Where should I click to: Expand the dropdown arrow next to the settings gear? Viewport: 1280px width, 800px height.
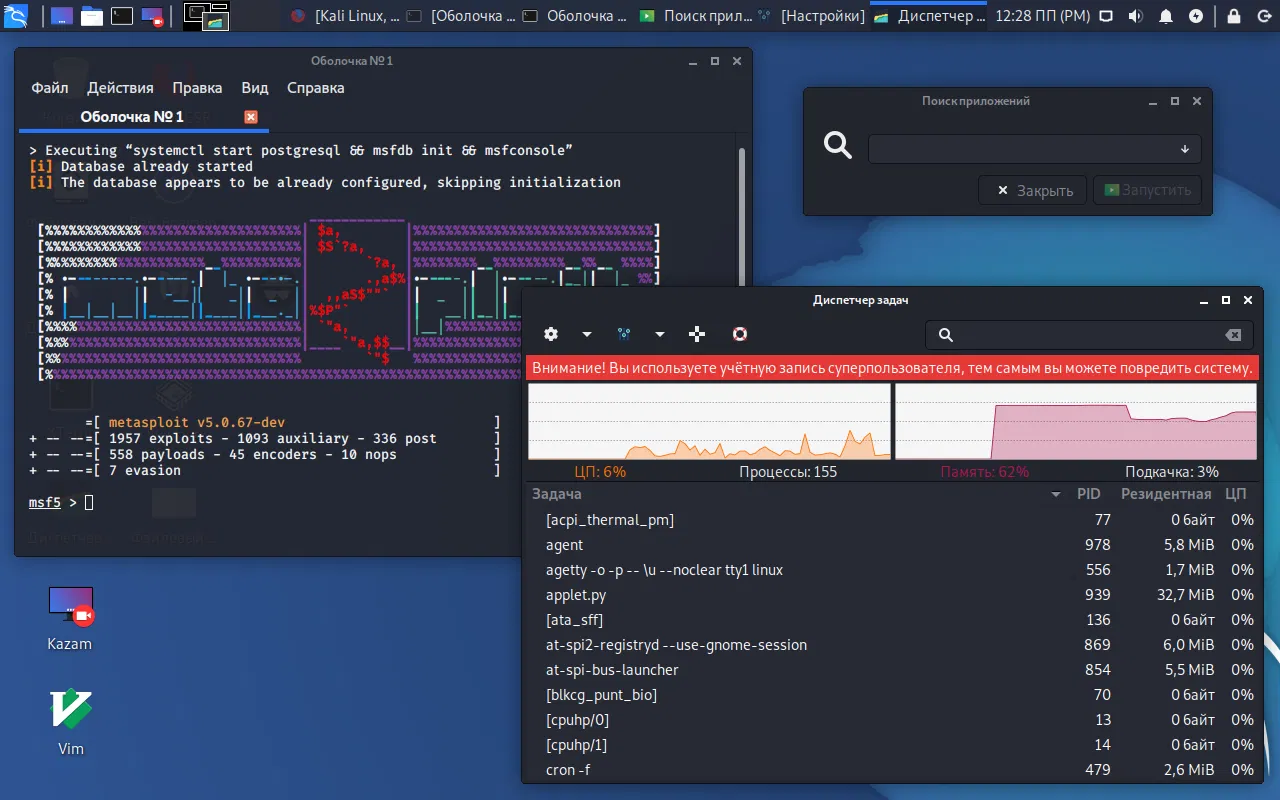(x=587, y=334)
